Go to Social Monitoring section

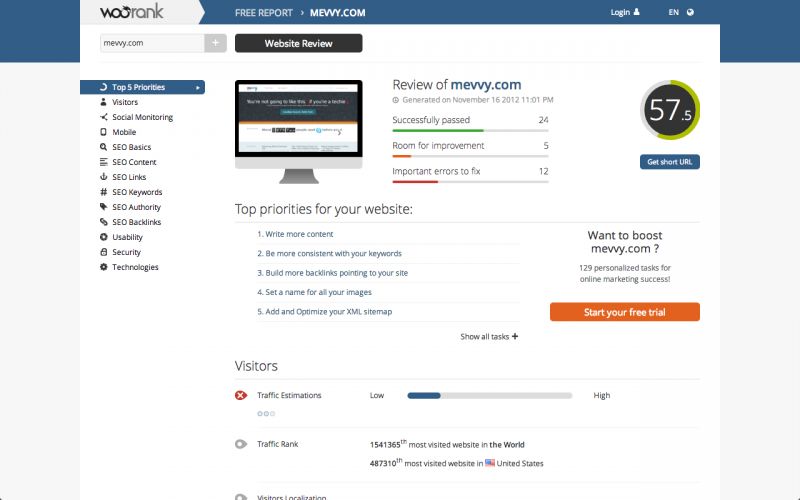click(142, 117)
